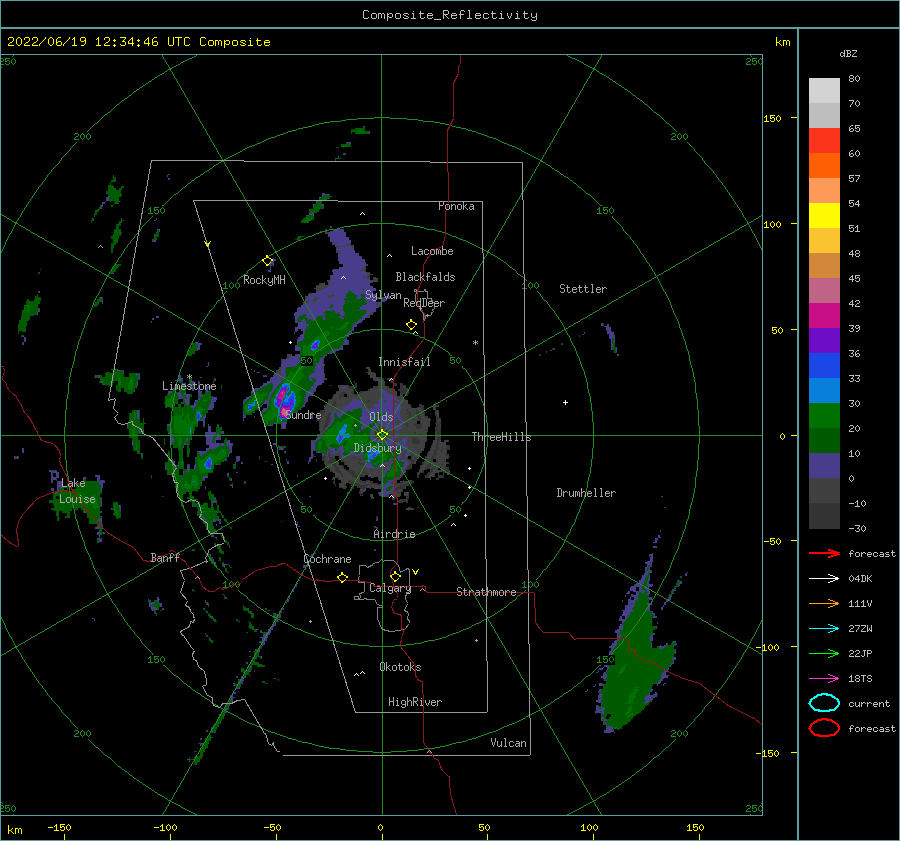The image size is (900, 841).
Task: Click the asterisk marker east of Innisfail
Action: point(475,343)
